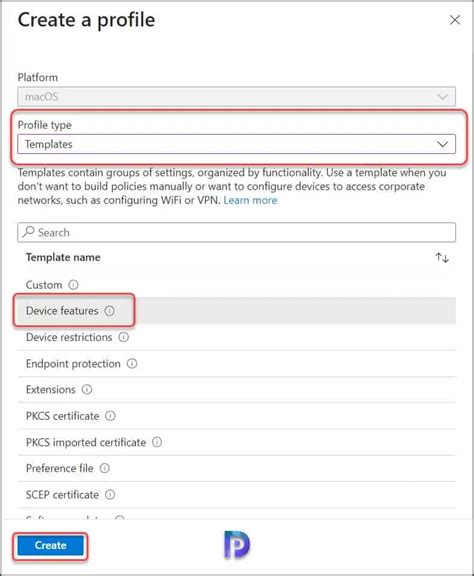474x576 pixels.
Task: Close the Create a profile pane
Action: (x=455, y=20)
